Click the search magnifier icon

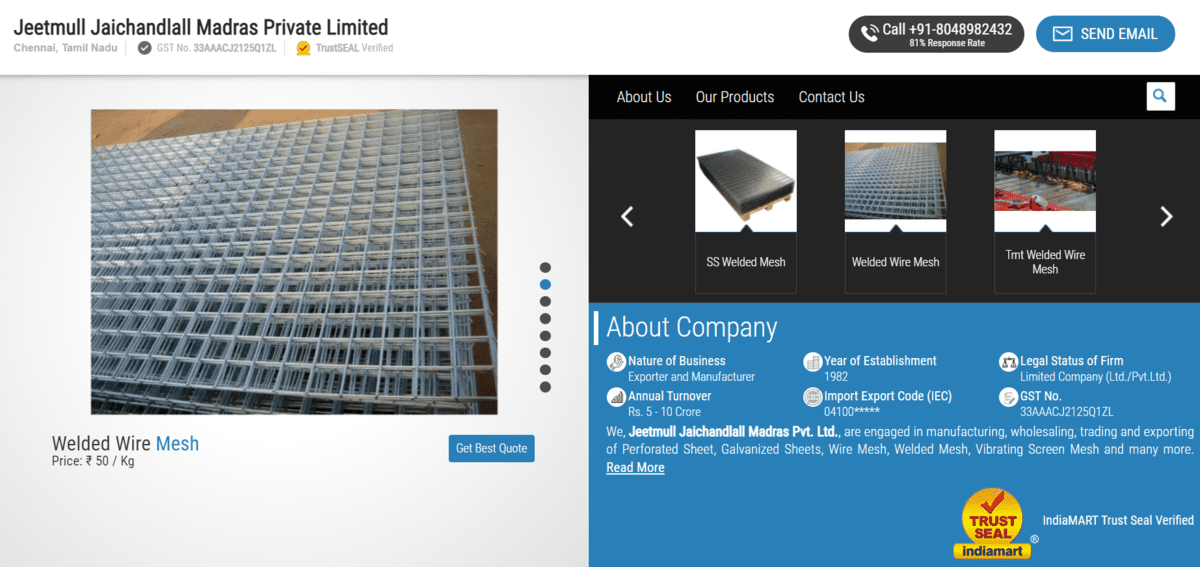tap(1159, 96)
